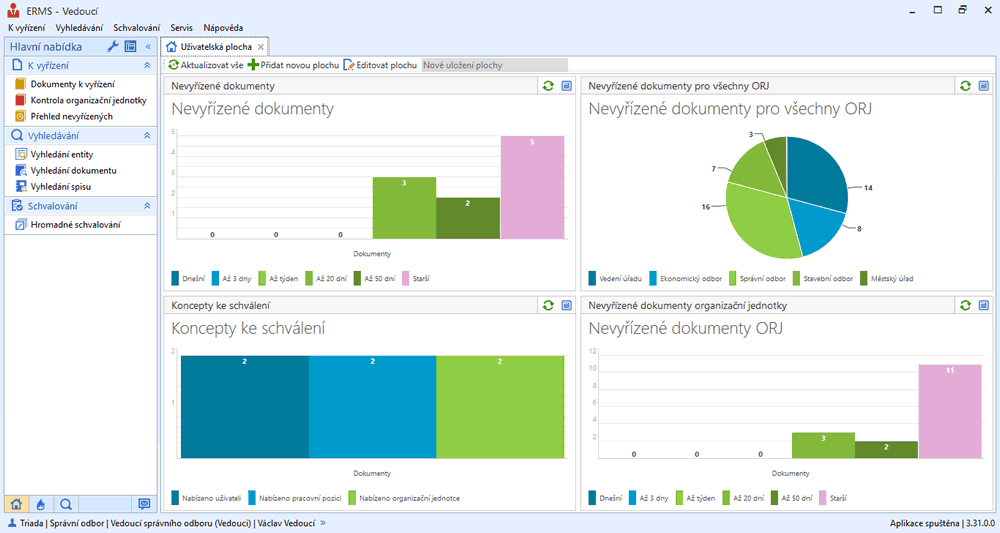Click the flame icon in bottom sidebar
Viewport: 1000px width, 533px height.
[41, 503]
